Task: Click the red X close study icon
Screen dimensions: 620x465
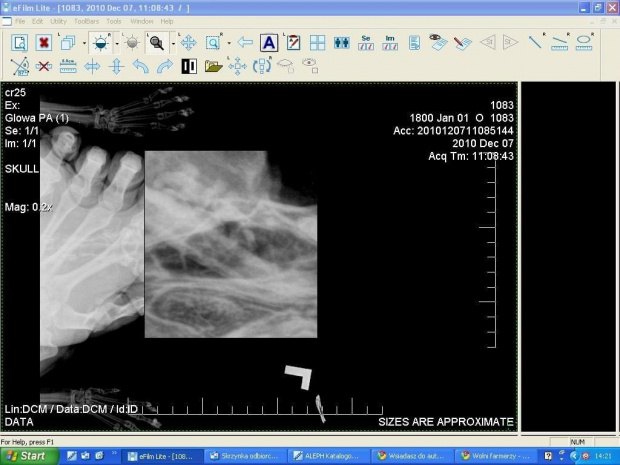Action: tap(44, 43)
